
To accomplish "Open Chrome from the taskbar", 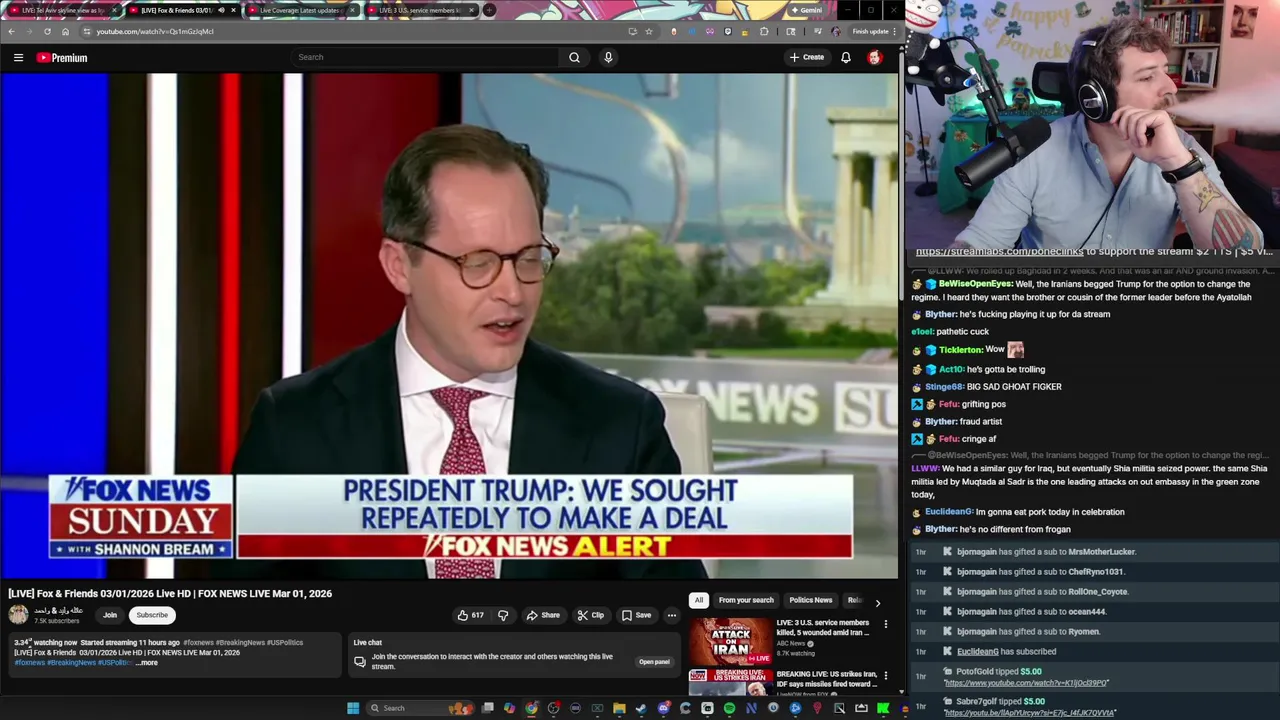I will (532, 708).
